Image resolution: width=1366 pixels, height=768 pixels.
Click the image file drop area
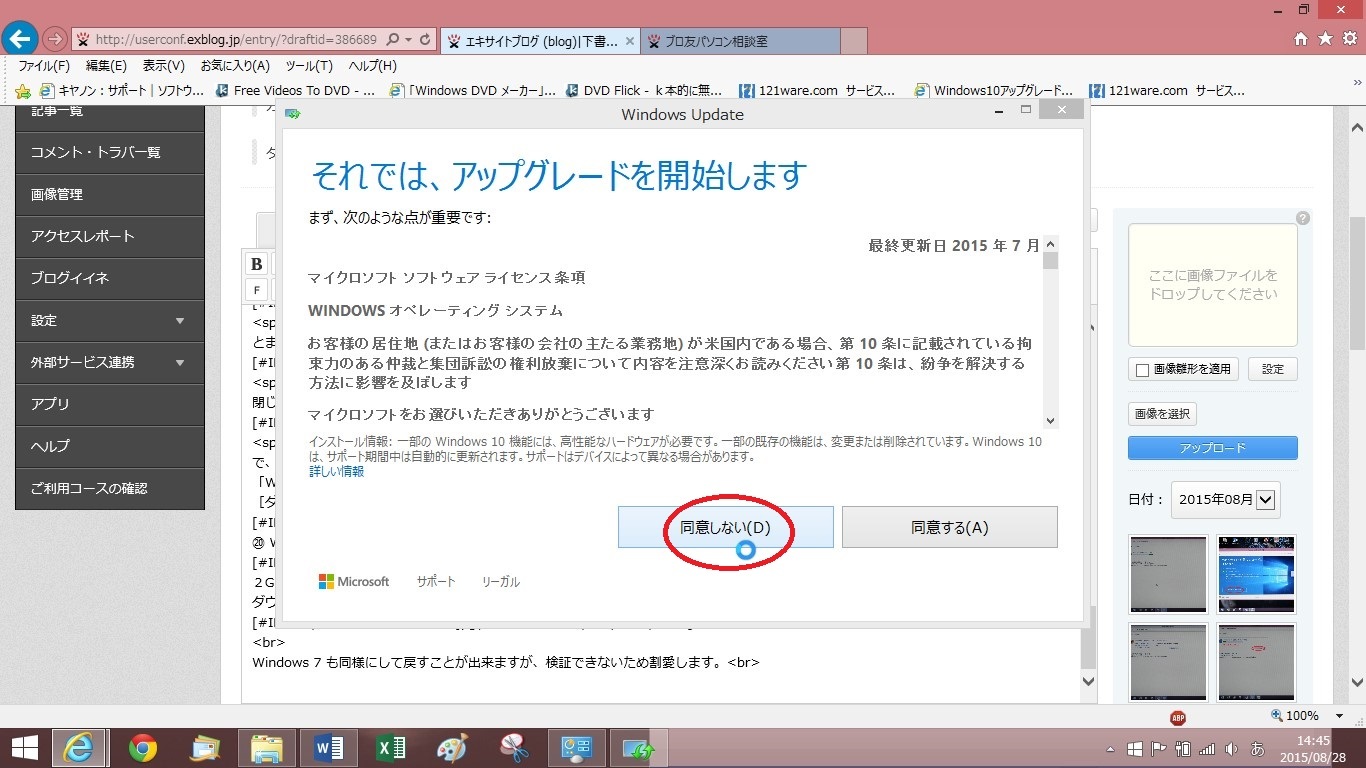[1213, 284]
